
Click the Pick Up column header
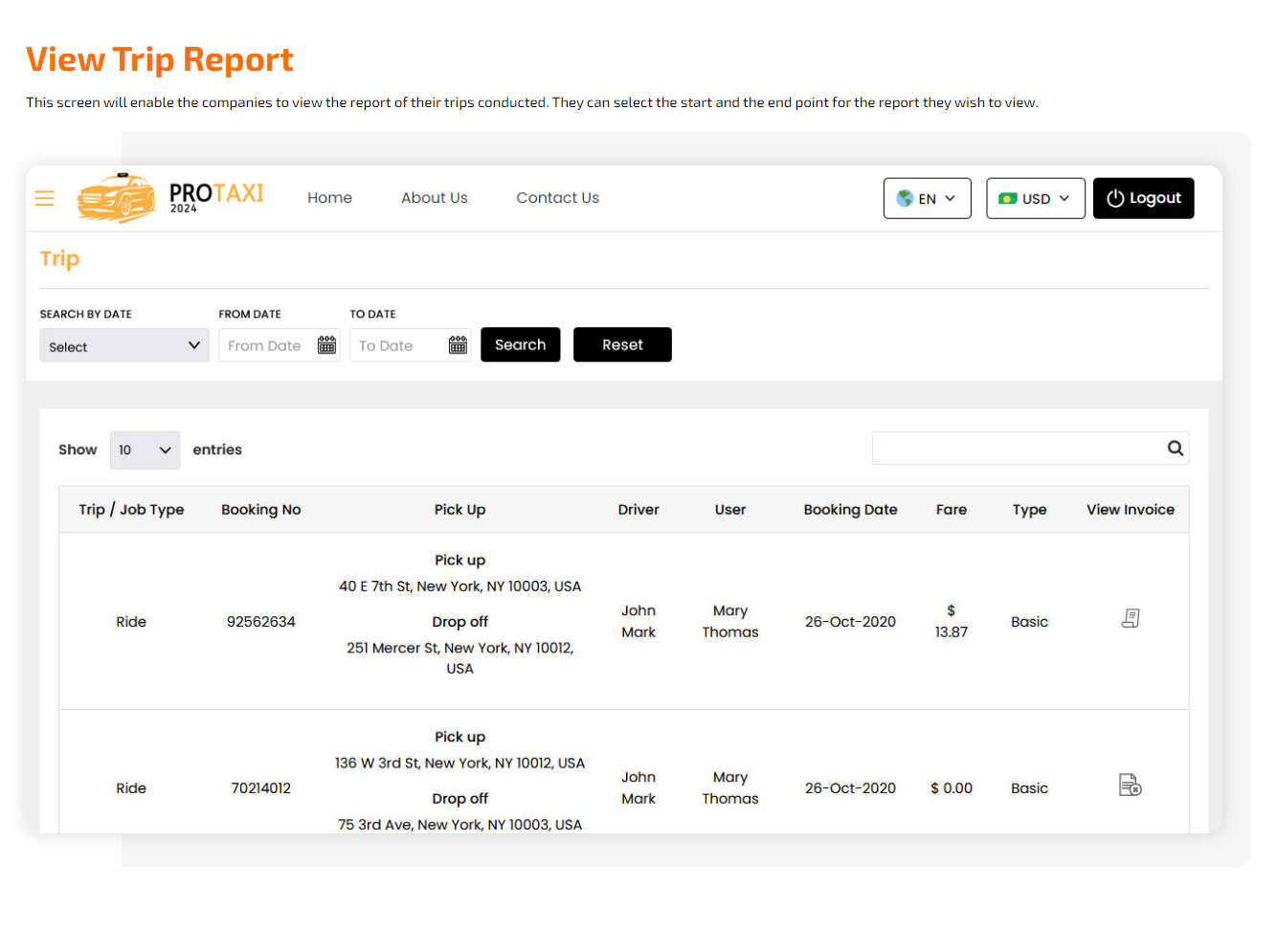pos(459,510)
